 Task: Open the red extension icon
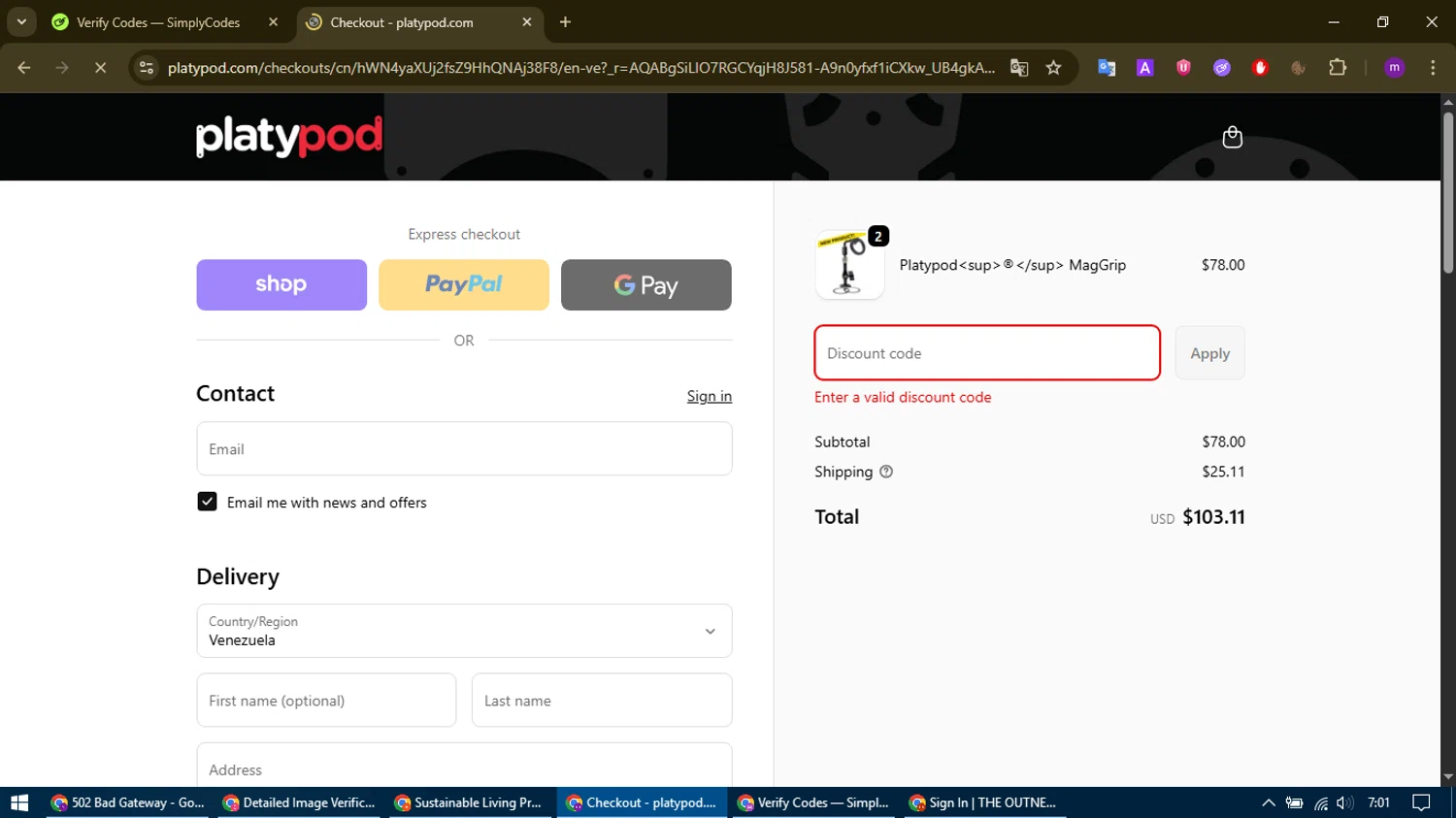1260,68
